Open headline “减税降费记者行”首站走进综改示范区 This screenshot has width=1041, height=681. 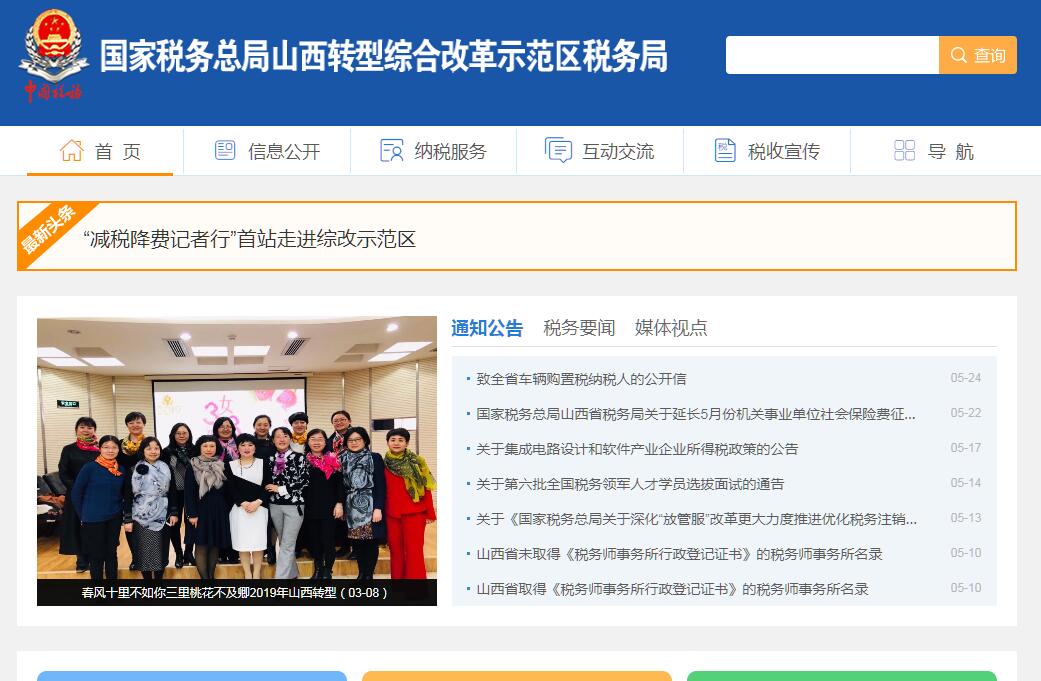[250, 239]
